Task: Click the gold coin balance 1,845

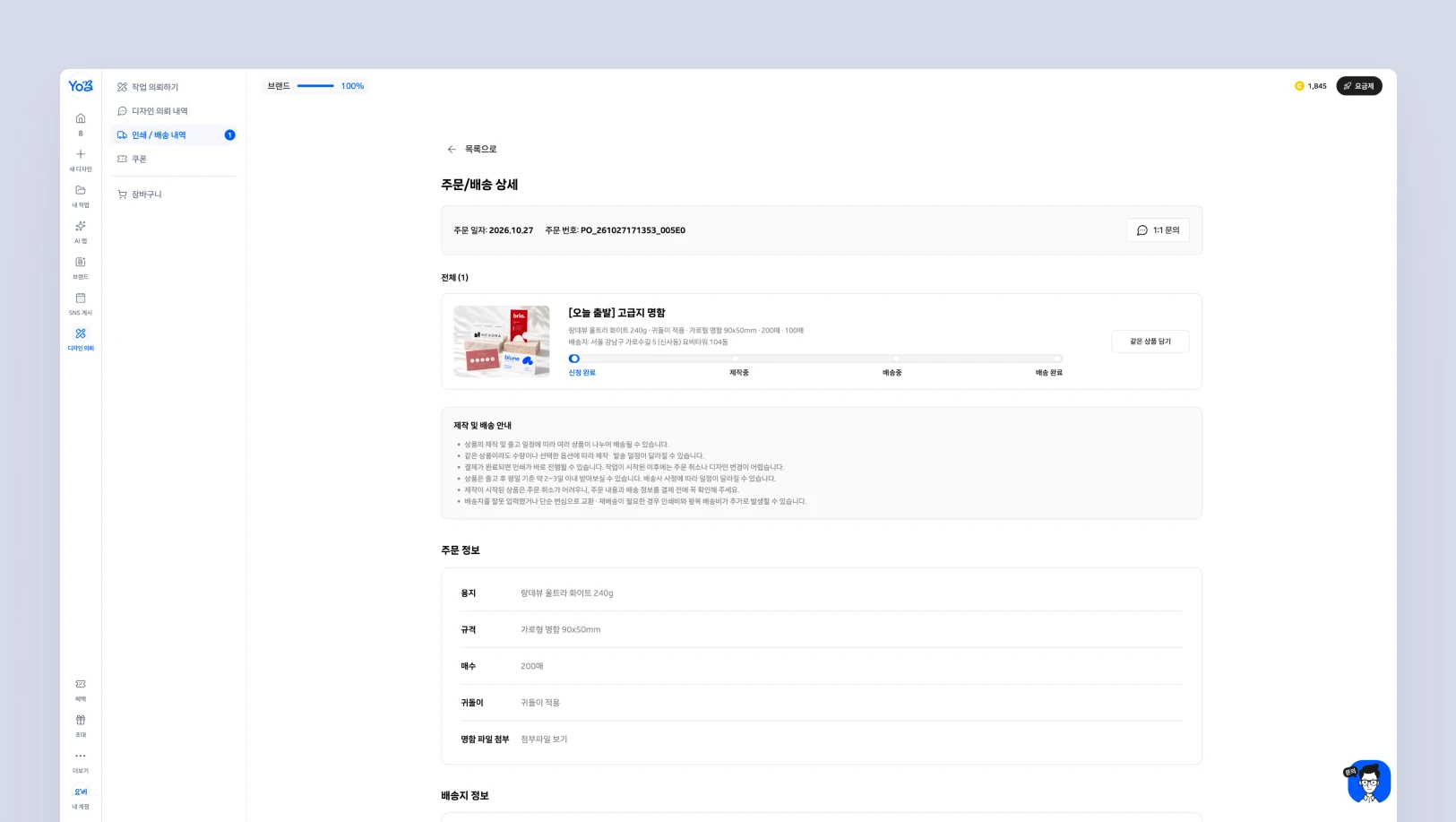Action: coord(1311,86)
